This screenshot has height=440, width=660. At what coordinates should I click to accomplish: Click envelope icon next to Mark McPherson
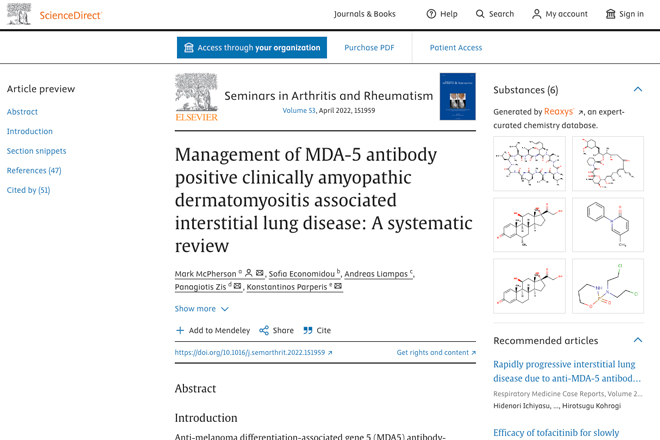(x=260, y=273)
